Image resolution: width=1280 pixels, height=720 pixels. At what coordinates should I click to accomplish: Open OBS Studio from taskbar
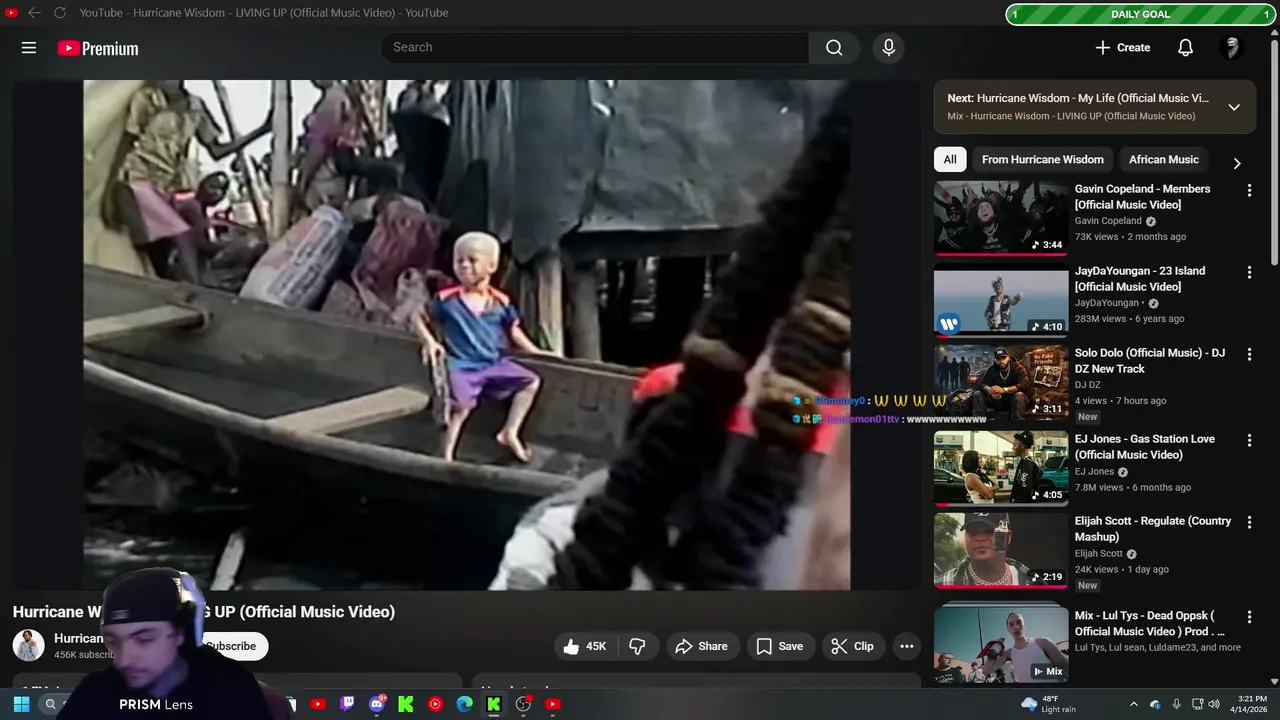(523, 704)
